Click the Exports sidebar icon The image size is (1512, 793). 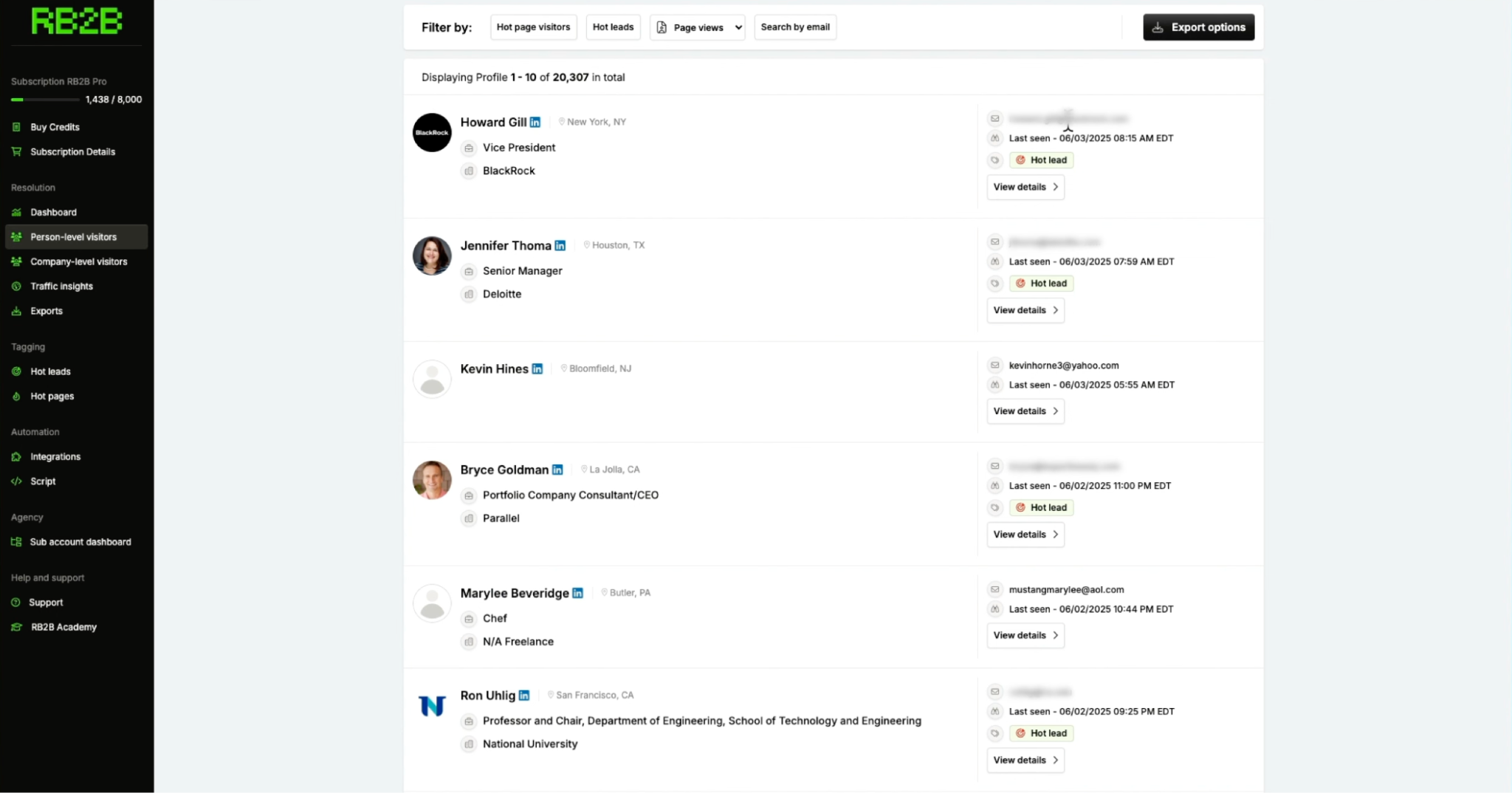[16, 311]
